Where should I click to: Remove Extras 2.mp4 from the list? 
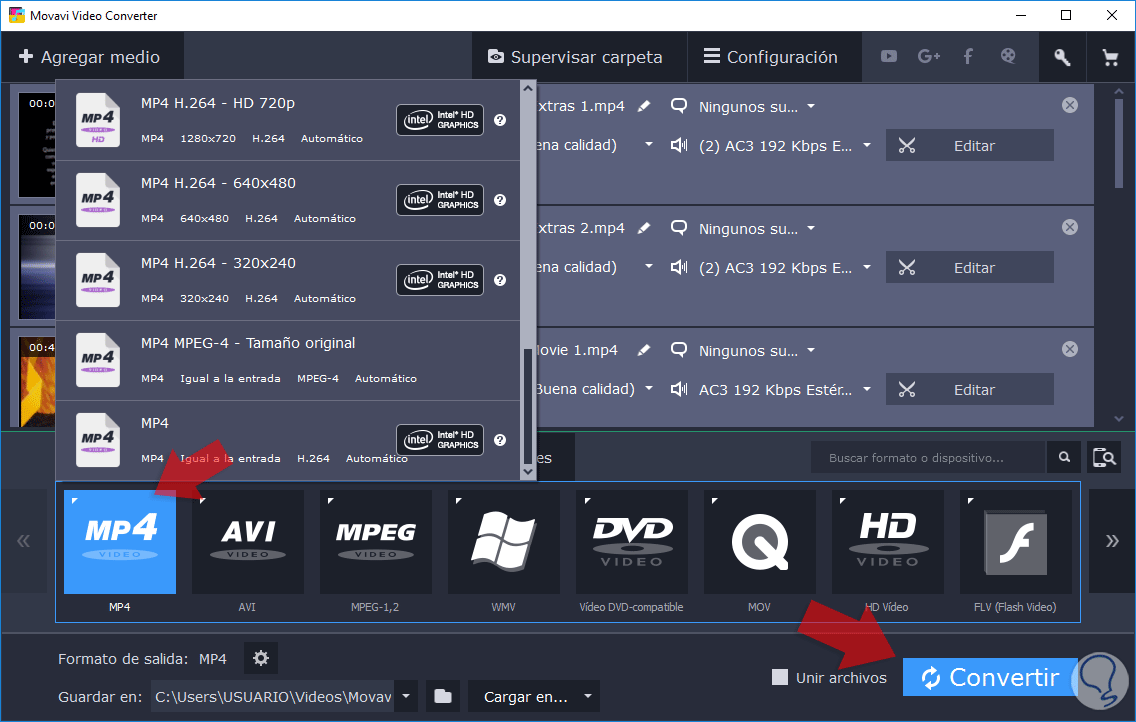coord(1069,227)
